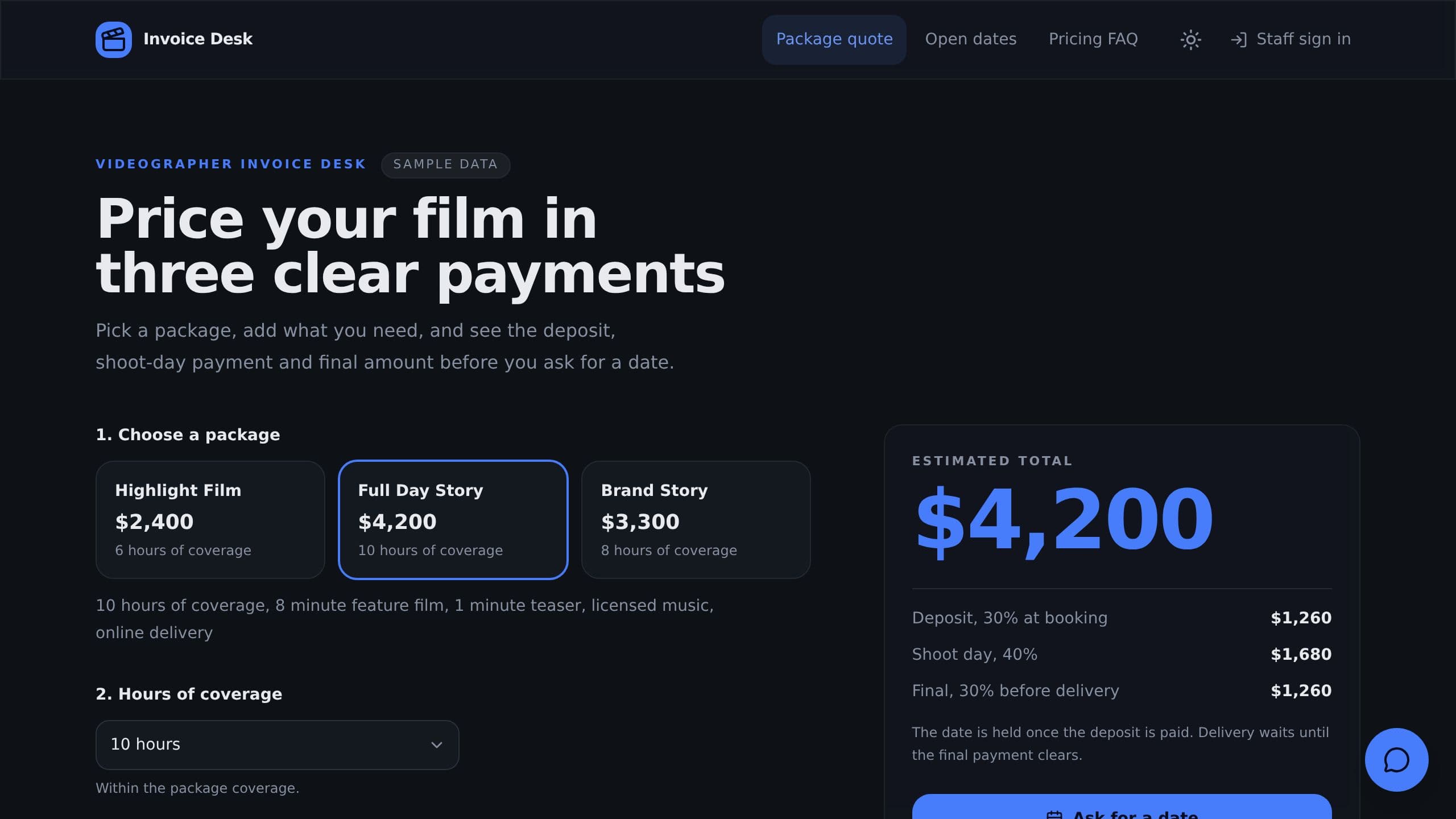Select the Highlight Film package
Viewport: 1456px width, 819px height.
[x=210, y=520]
